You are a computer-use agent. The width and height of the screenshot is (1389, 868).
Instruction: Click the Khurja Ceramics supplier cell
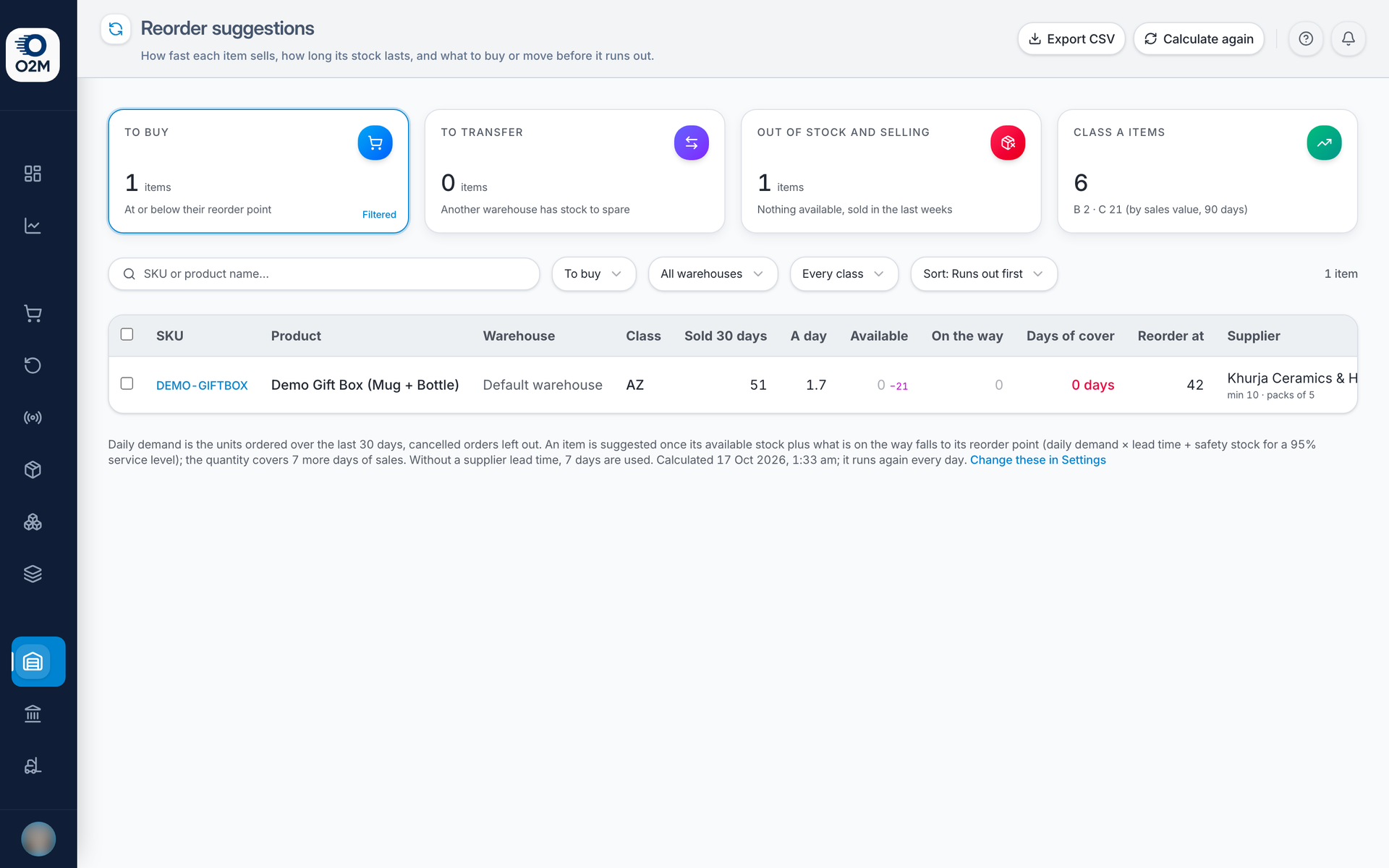pos(1292,386)
